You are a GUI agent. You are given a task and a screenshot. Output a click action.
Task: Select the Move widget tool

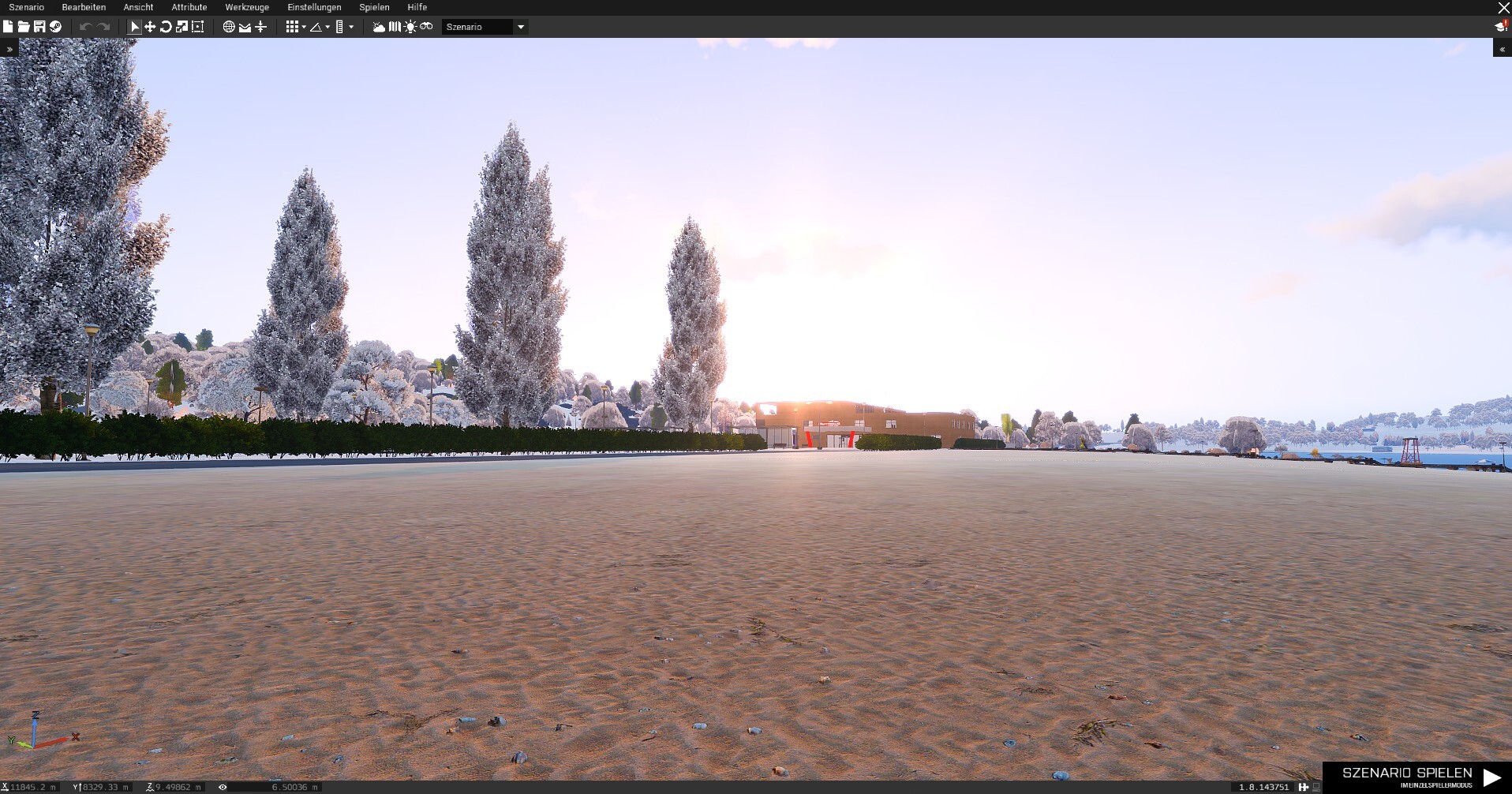pos(150,27)
